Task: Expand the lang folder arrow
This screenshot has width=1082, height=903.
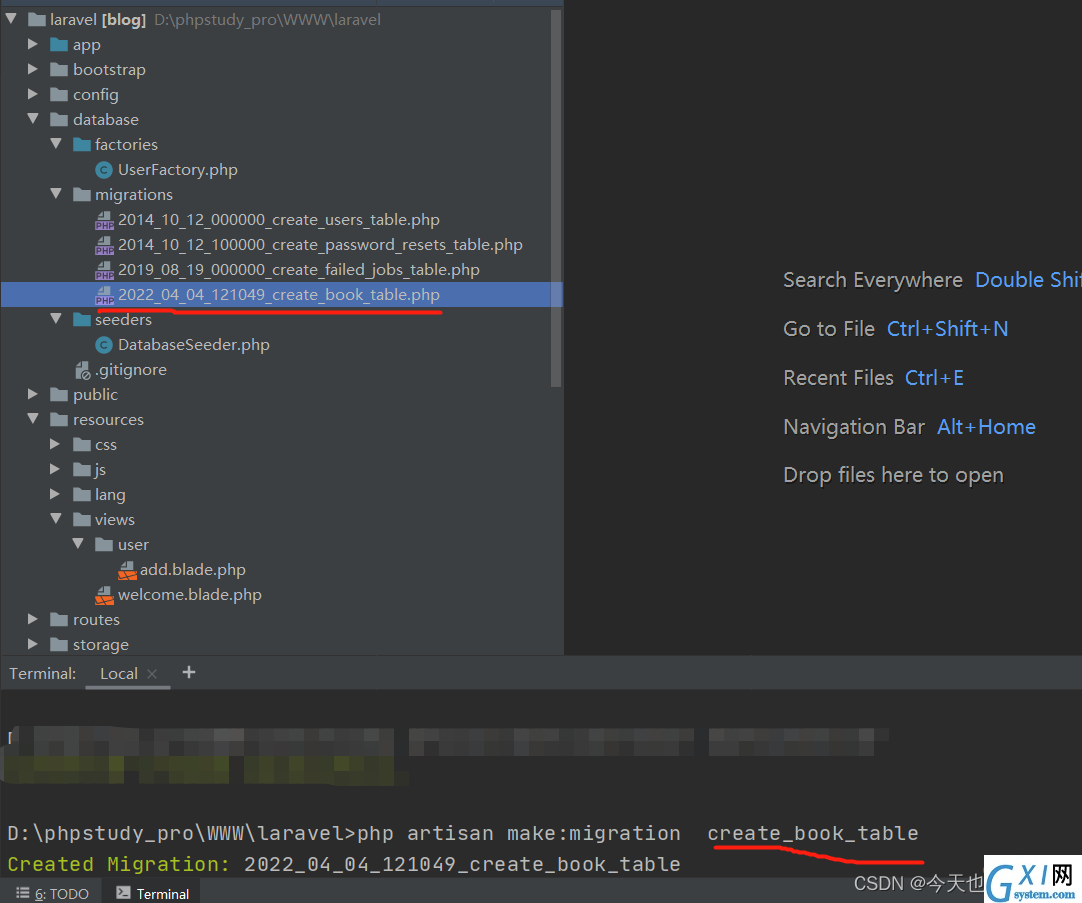Action: [55, 494]
